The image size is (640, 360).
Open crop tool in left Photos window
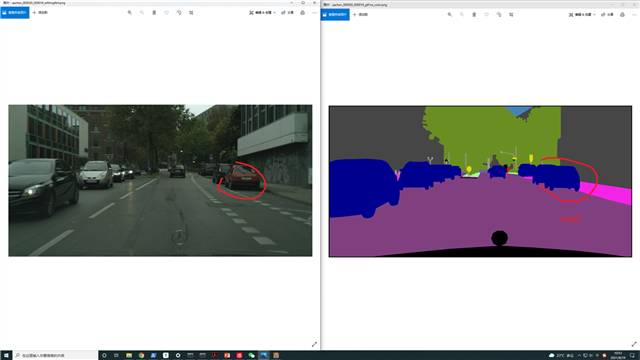(191, 13)
